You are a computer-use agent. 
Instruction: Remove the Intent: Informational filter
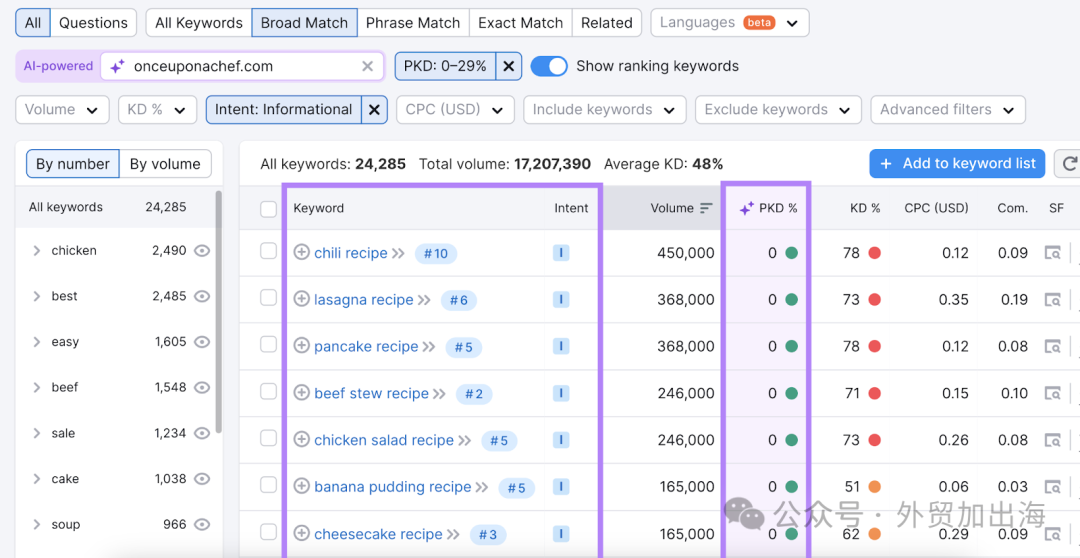tap(374, 110)
